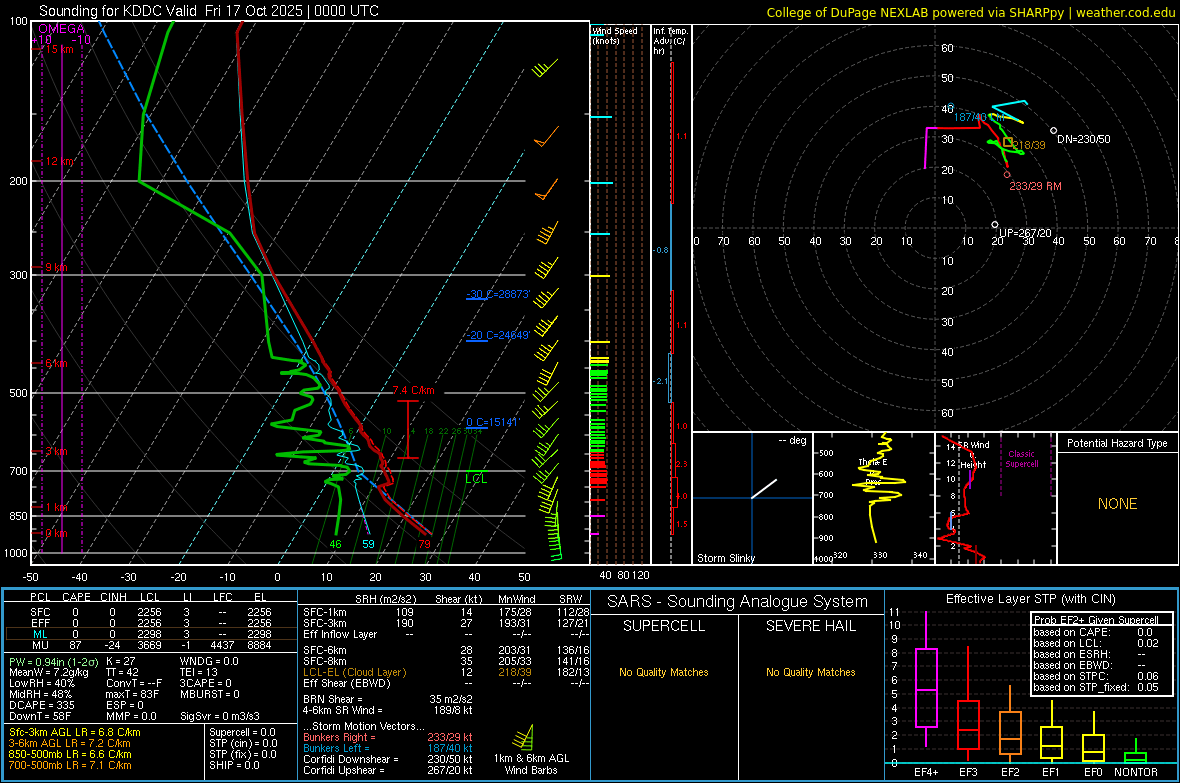Click the SFC-1km shear row label
The image size is (1180, 783).
tap(324, 612)
